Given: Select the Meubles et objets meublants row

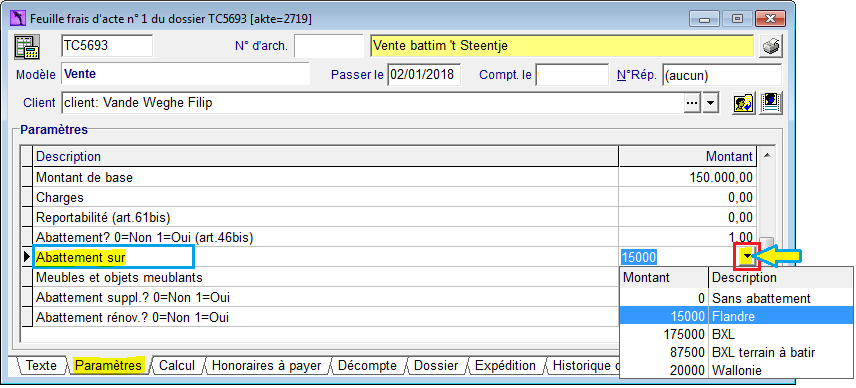Looking at the screenshot, I should [x=326, y=277].
